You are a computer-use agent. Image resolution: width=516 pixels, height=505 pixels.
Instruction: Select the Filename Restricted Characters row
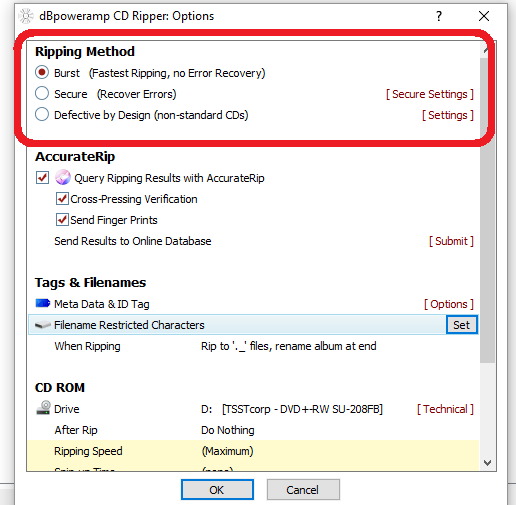tap(253, 325)
